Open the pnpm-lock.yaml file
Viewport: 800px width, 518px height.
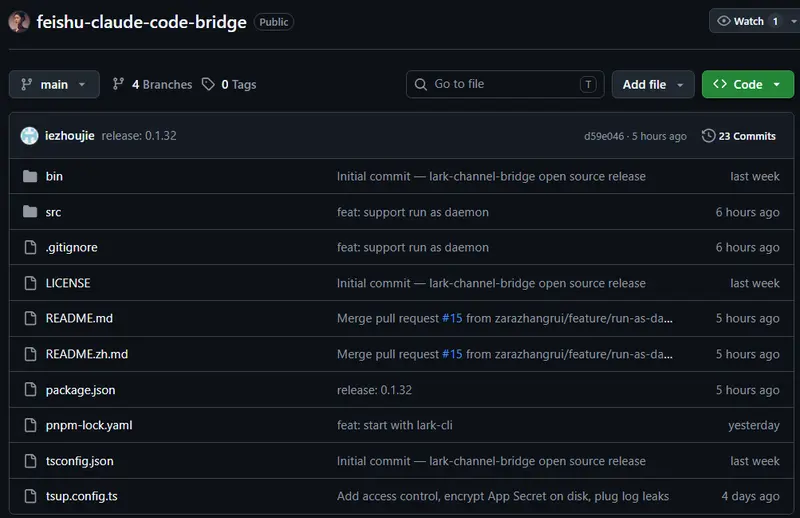point(89,425)
